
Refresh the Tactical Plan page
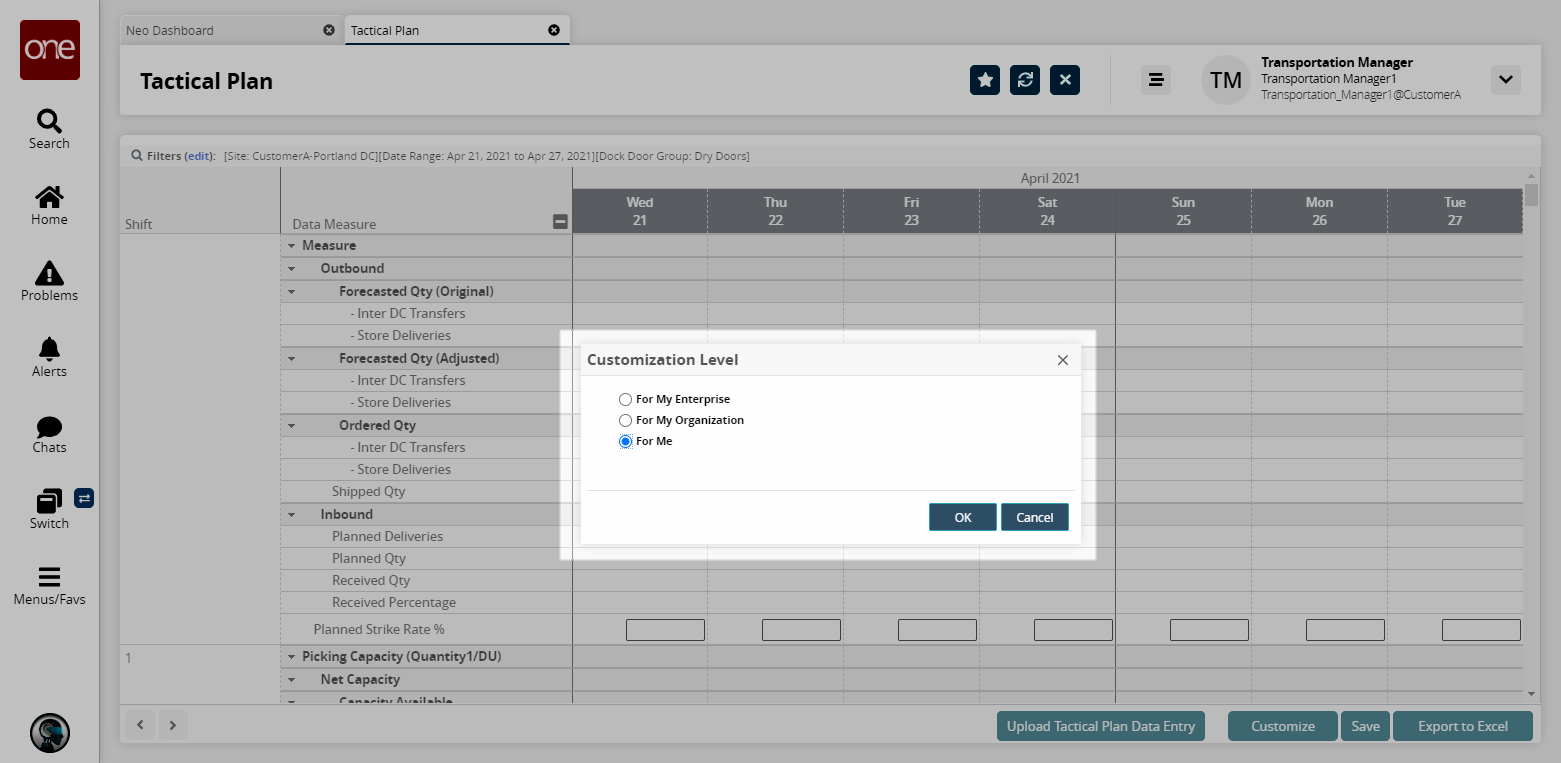(1025, 80)
